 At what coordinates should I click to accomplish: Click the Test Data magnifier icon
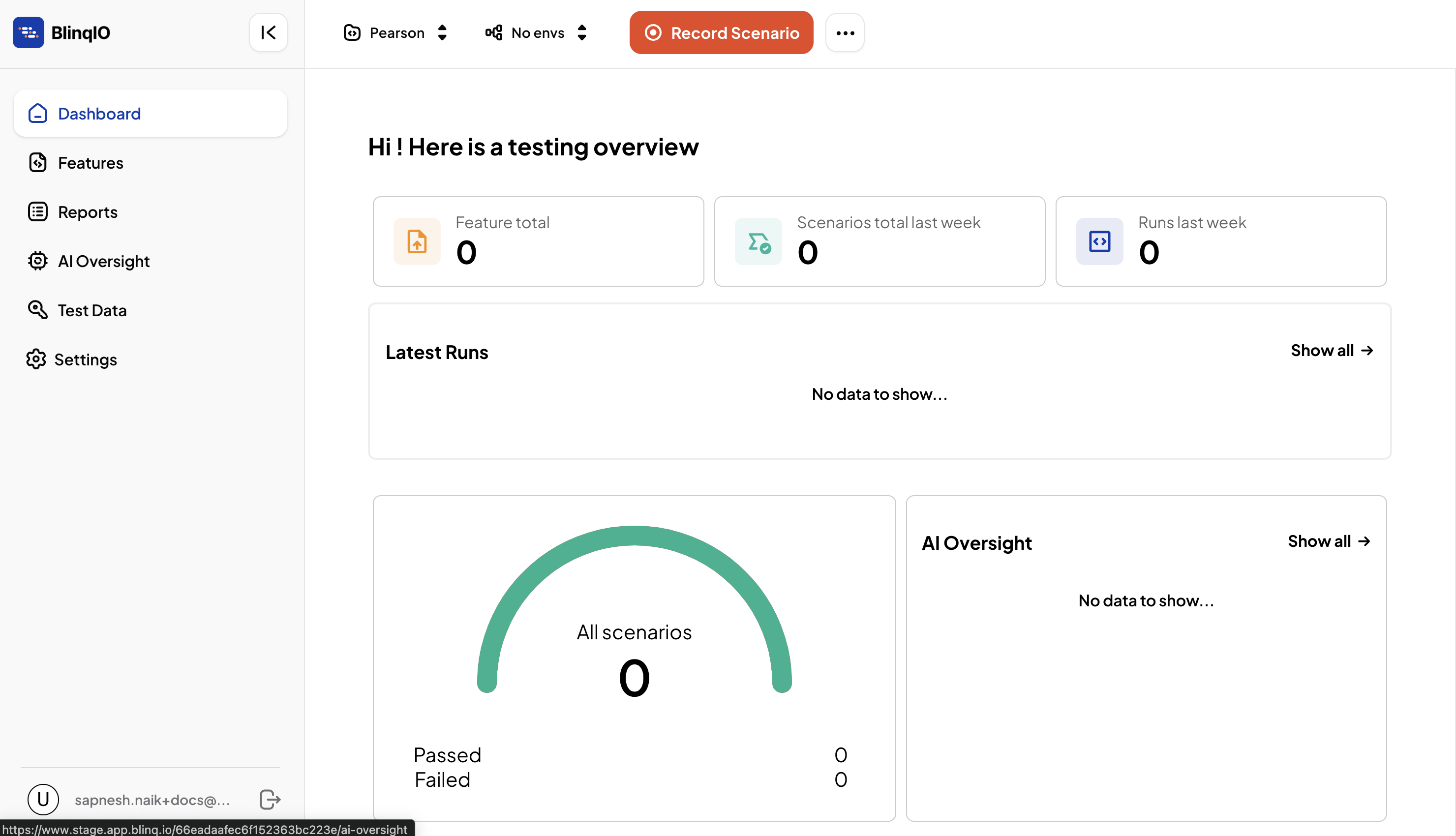coord(38,310)
